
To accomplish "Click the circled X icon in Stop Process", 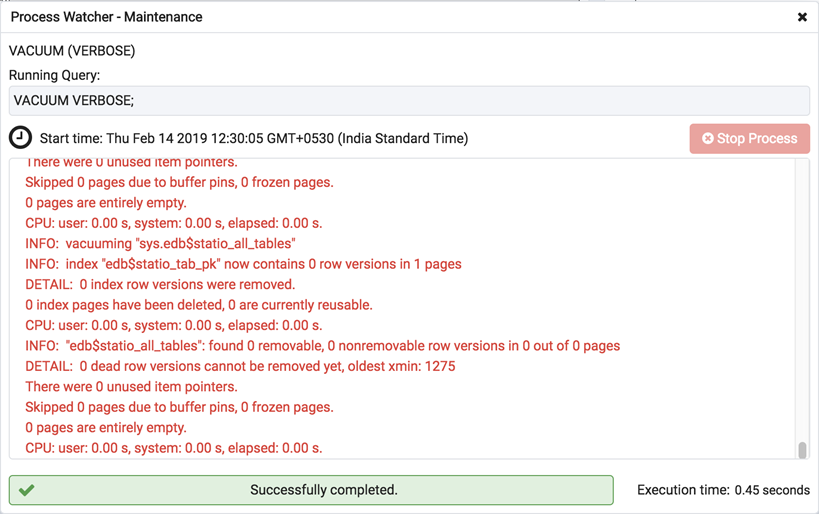I will click(708, 138).
